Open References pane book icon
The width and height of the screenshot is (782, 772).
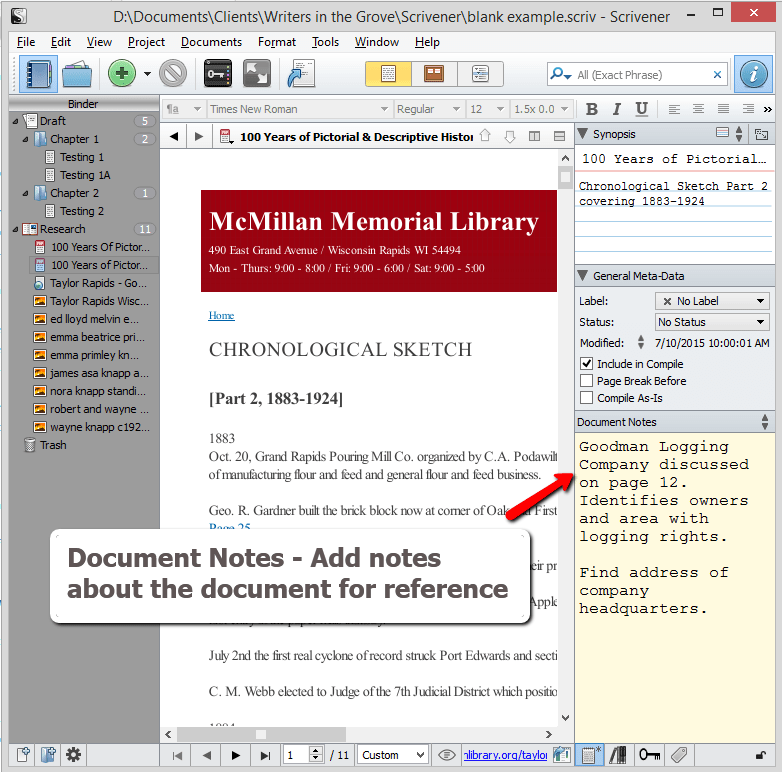618,755
